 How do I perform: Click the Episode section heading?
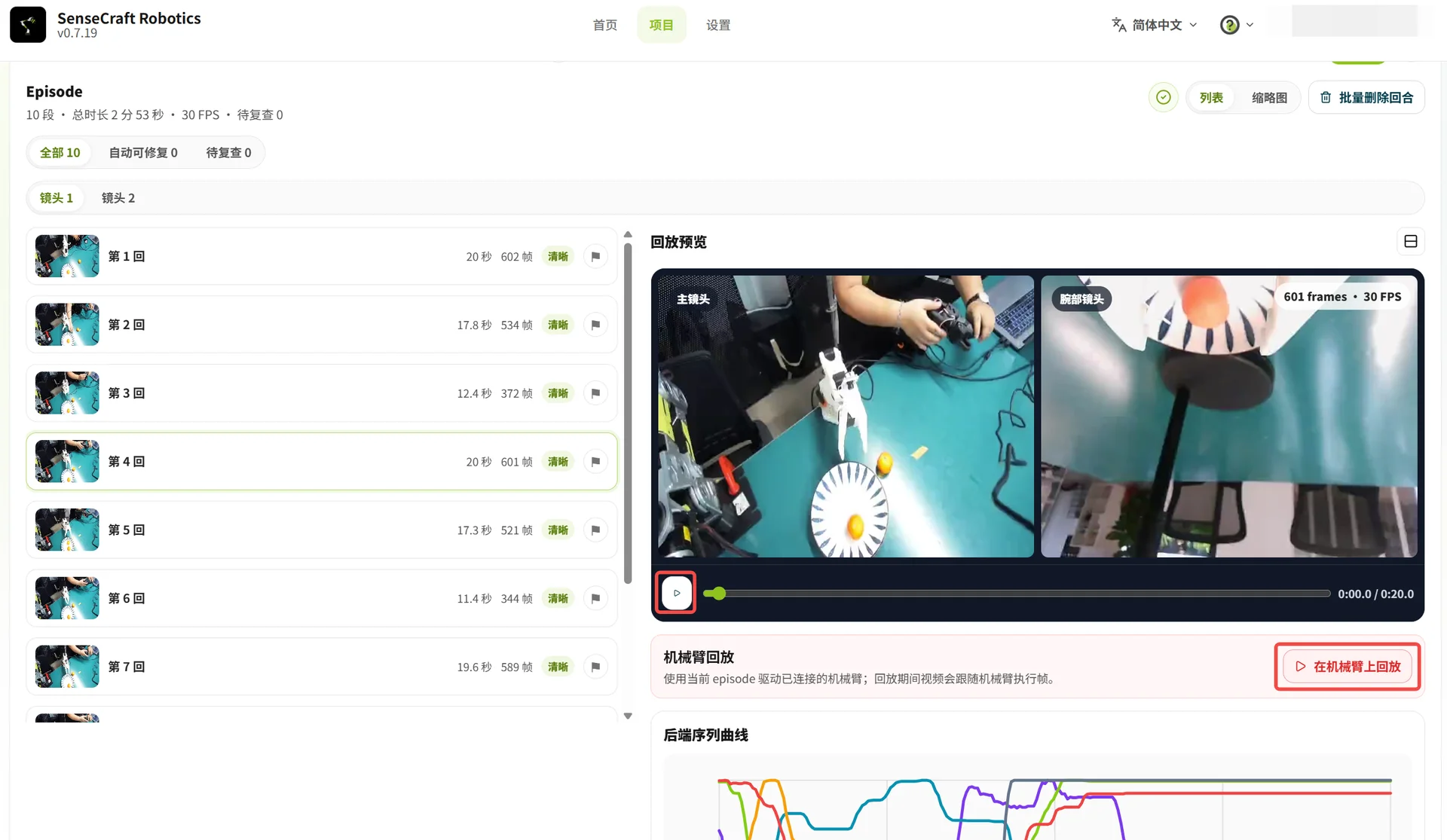[x=54, y=92]
